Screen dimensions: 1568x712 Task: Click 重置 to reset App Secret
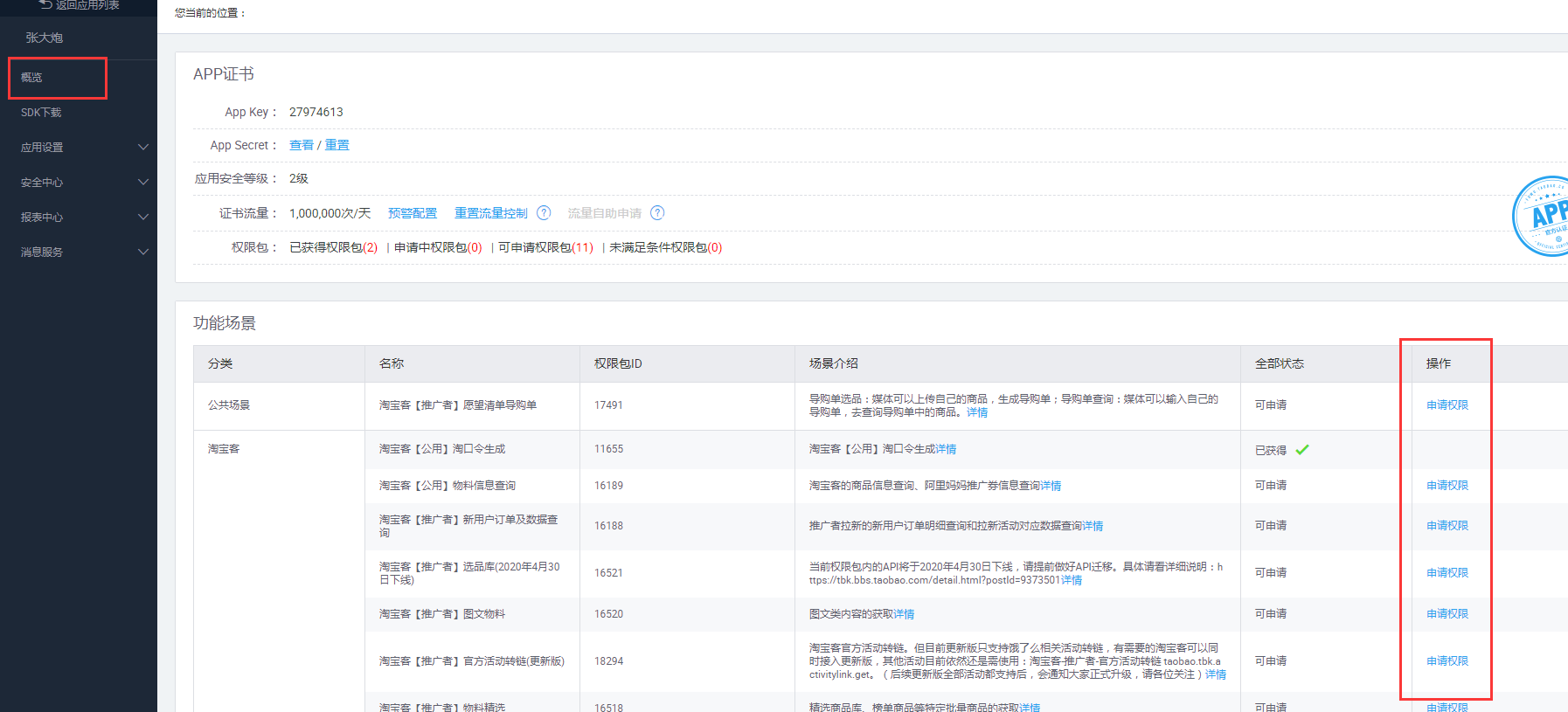(x=337, y=145)
